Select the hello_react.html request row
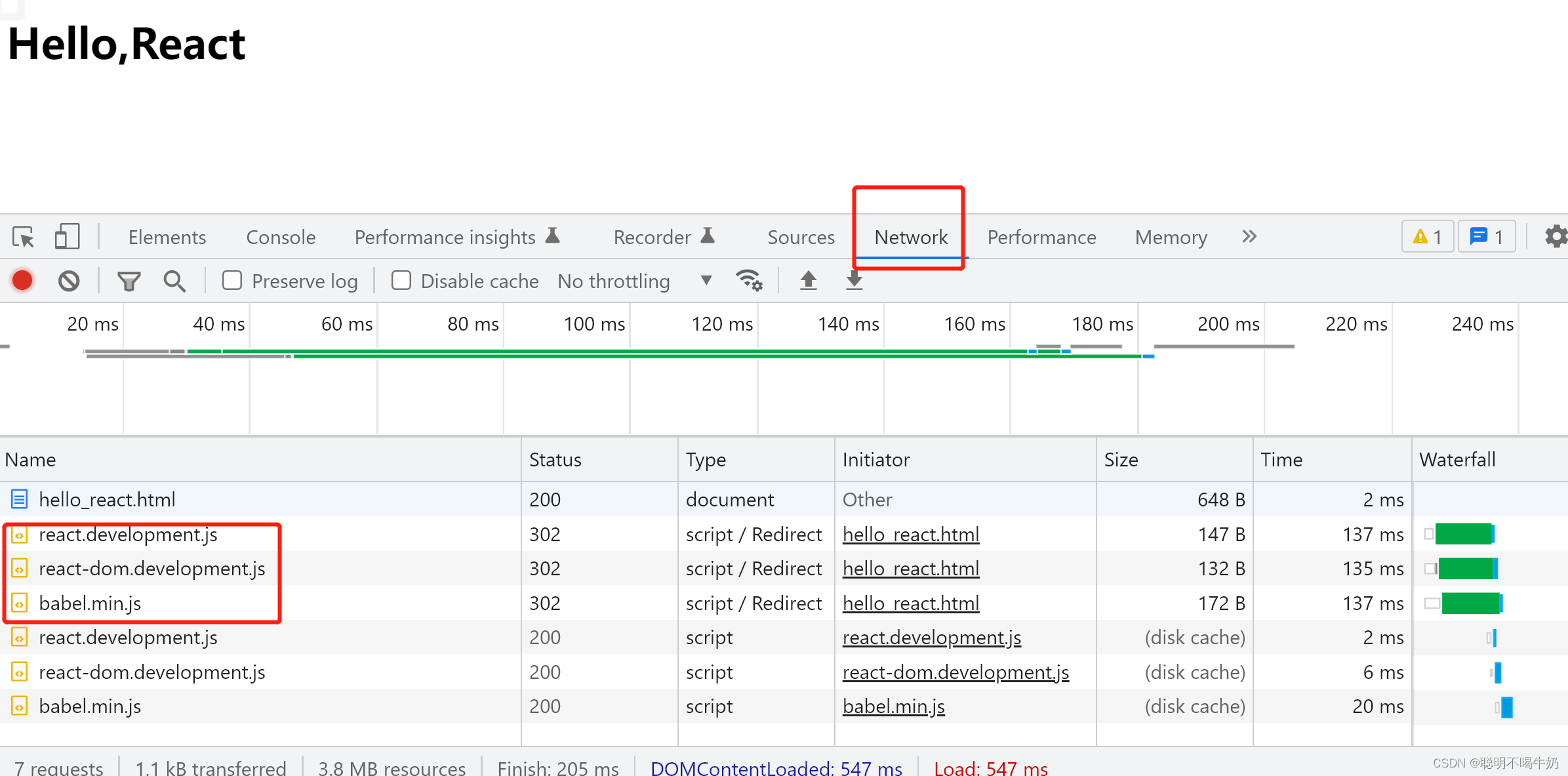This screenshot has height=776, width=1568. coord(784,499)
